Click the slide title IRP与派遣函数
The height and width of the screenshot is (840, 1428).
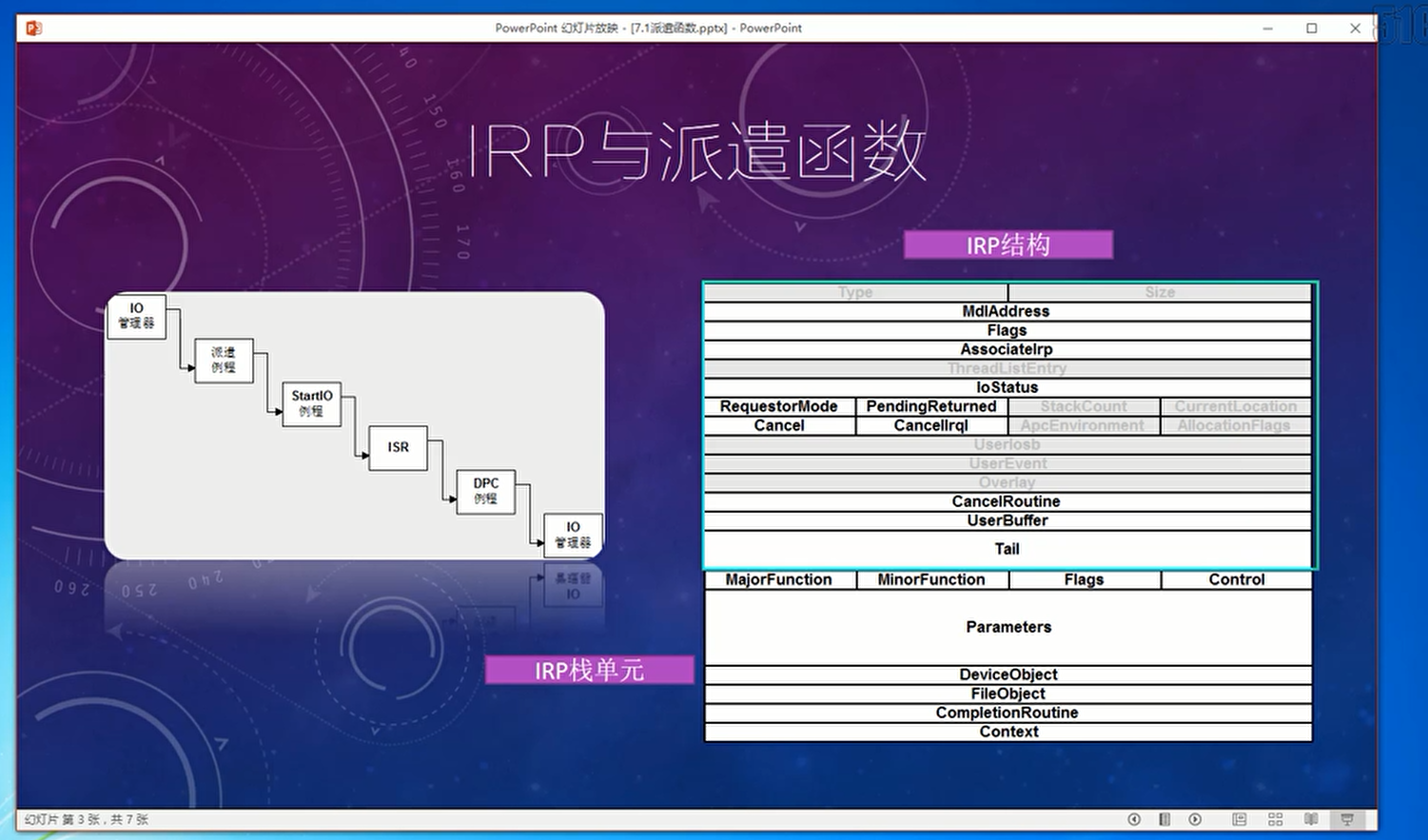click(x=696, y=152)
